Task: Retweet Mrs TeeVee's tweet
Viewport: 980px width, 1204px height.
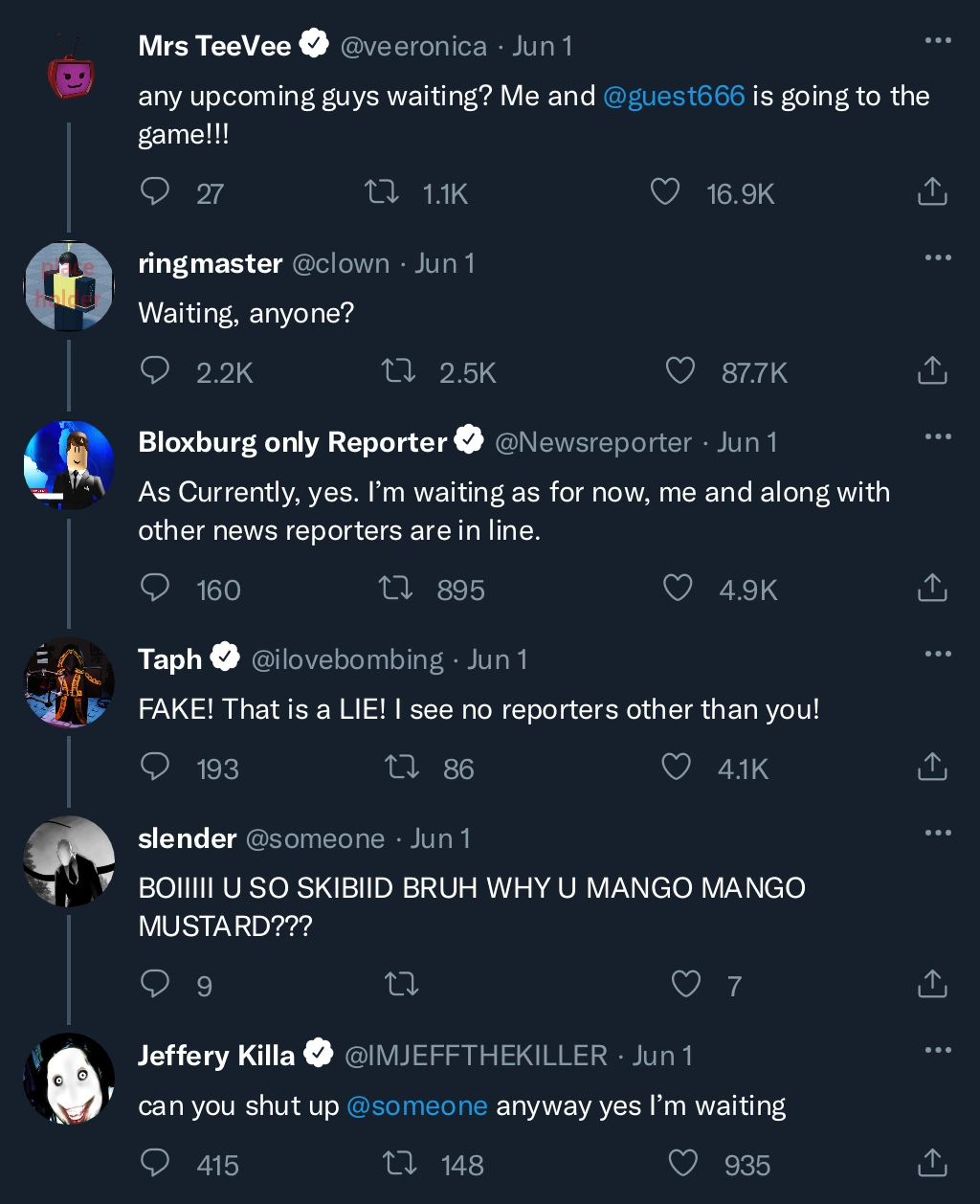Action: (x=383, y=192)
